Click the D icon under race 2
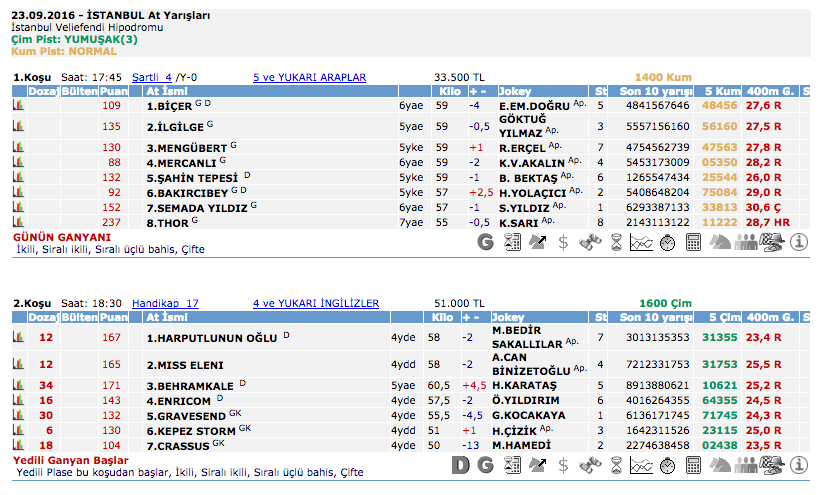 (x=460, y=465)
